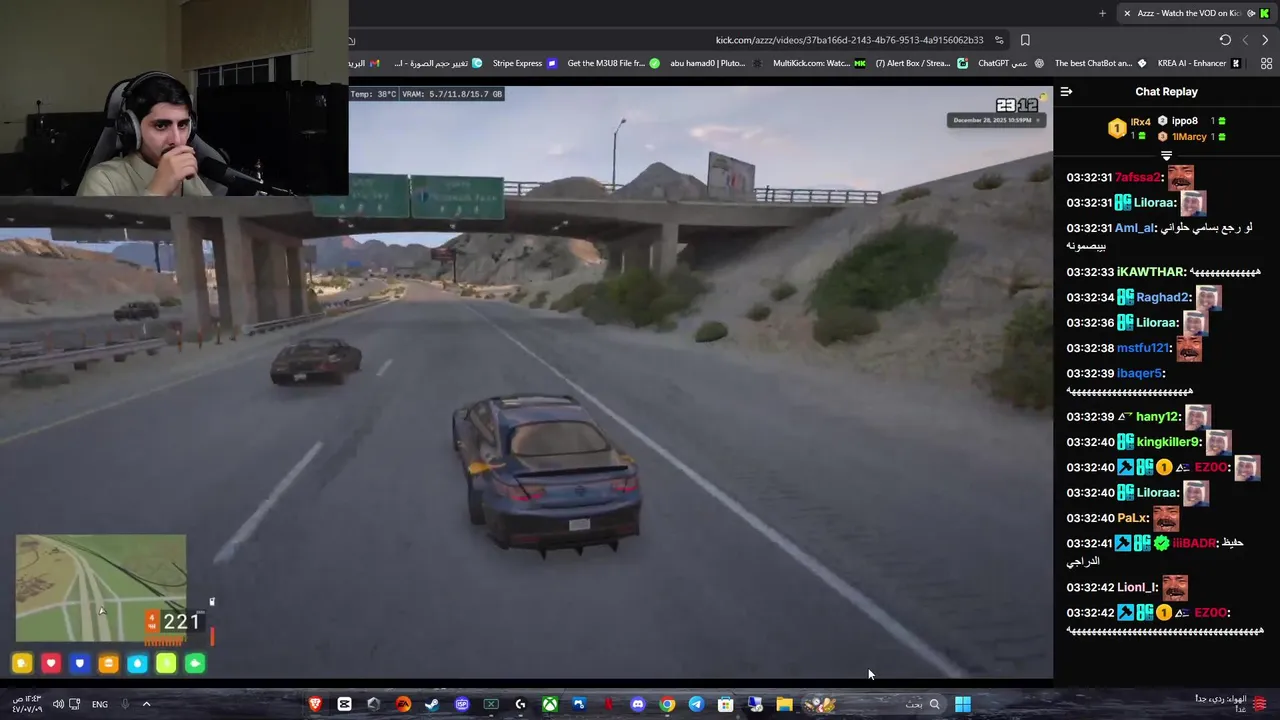
Task: Click username kingkiller9 in chat
Action: (x=1168, y=442)
